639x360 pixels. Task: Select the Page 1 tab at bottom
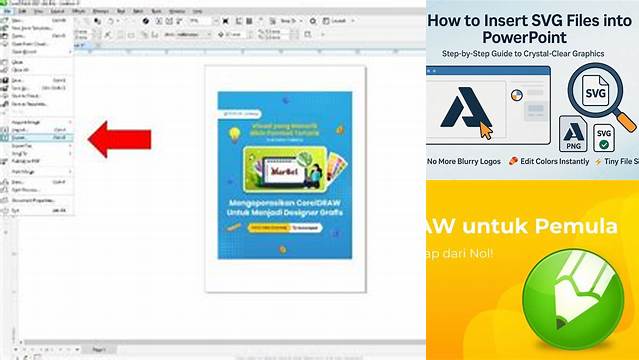pos(99,349)
